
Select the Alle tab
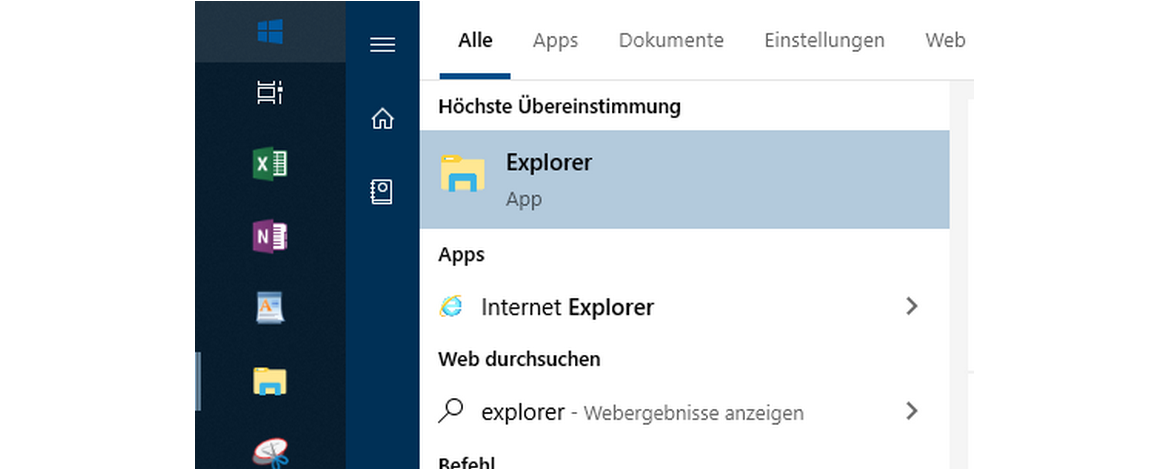point(475,41)
